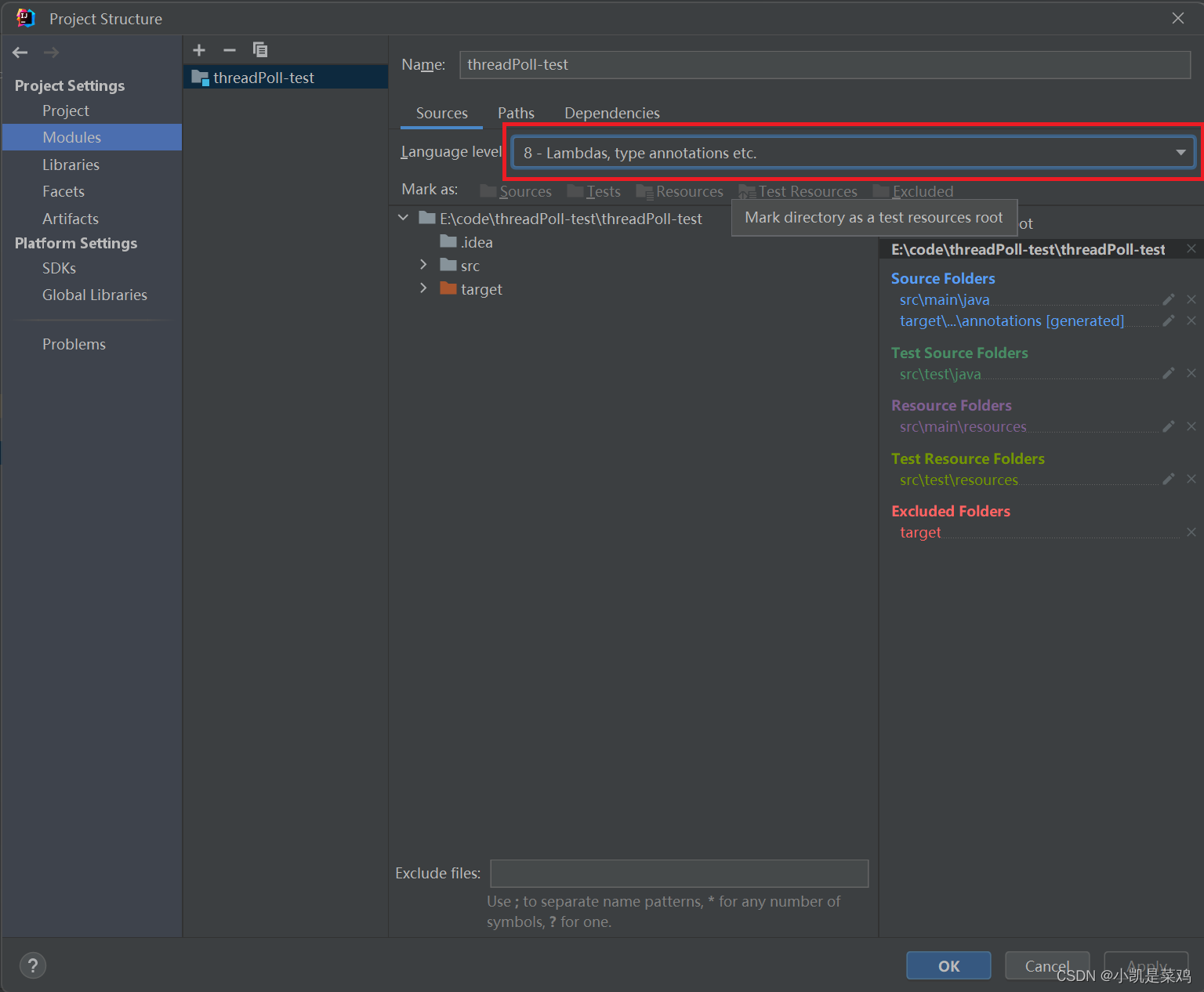Edit src\main\resources folder properties

(1169, 426)
